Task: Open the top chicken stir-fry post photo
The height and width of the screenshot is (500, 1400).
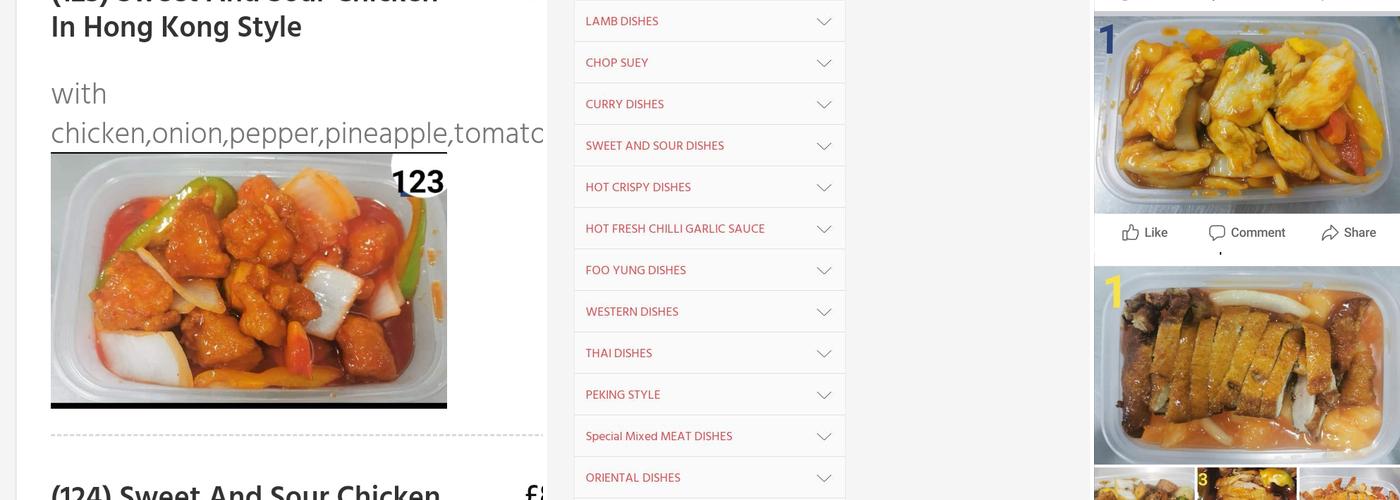Action: pyautogui.click(x=1246, y=115)
